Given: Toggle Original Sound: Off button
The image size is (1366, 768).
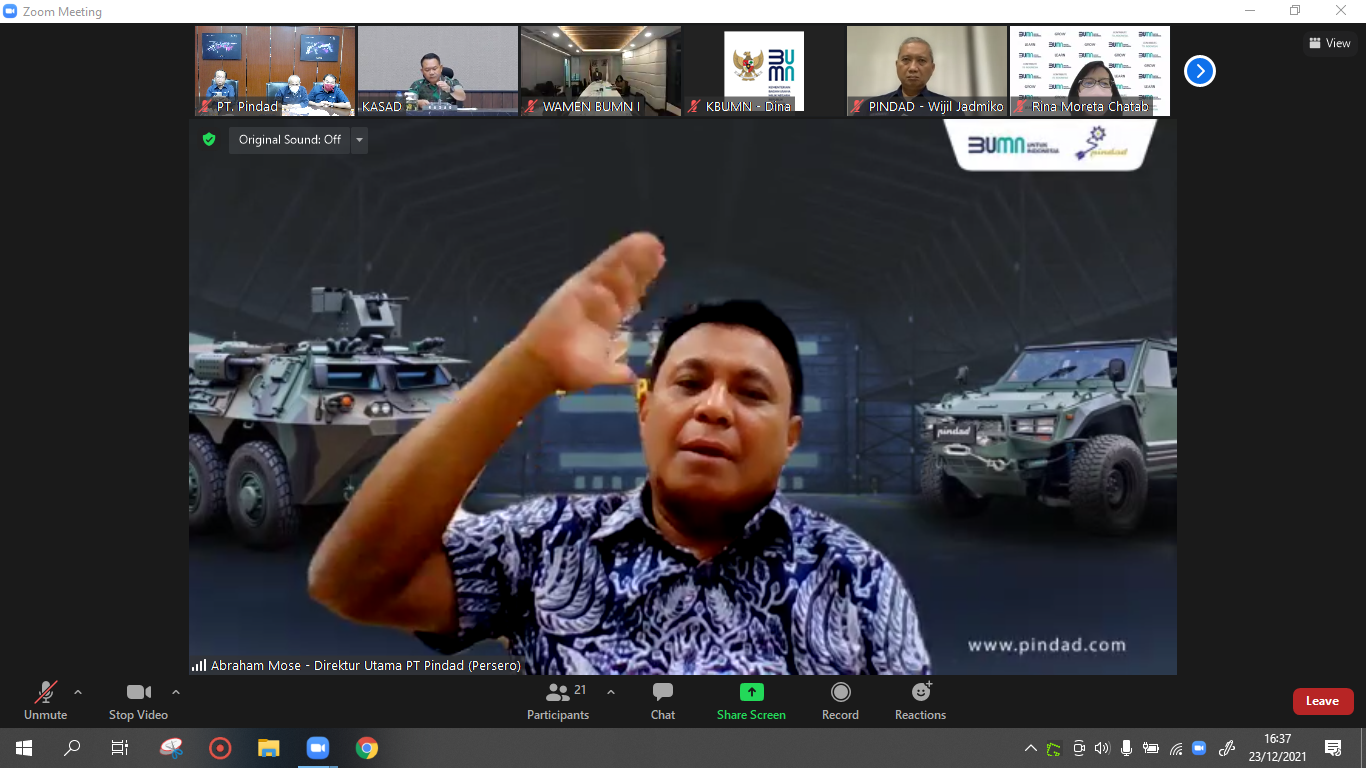Looking at the screenshot, I should tap(289, 140).
